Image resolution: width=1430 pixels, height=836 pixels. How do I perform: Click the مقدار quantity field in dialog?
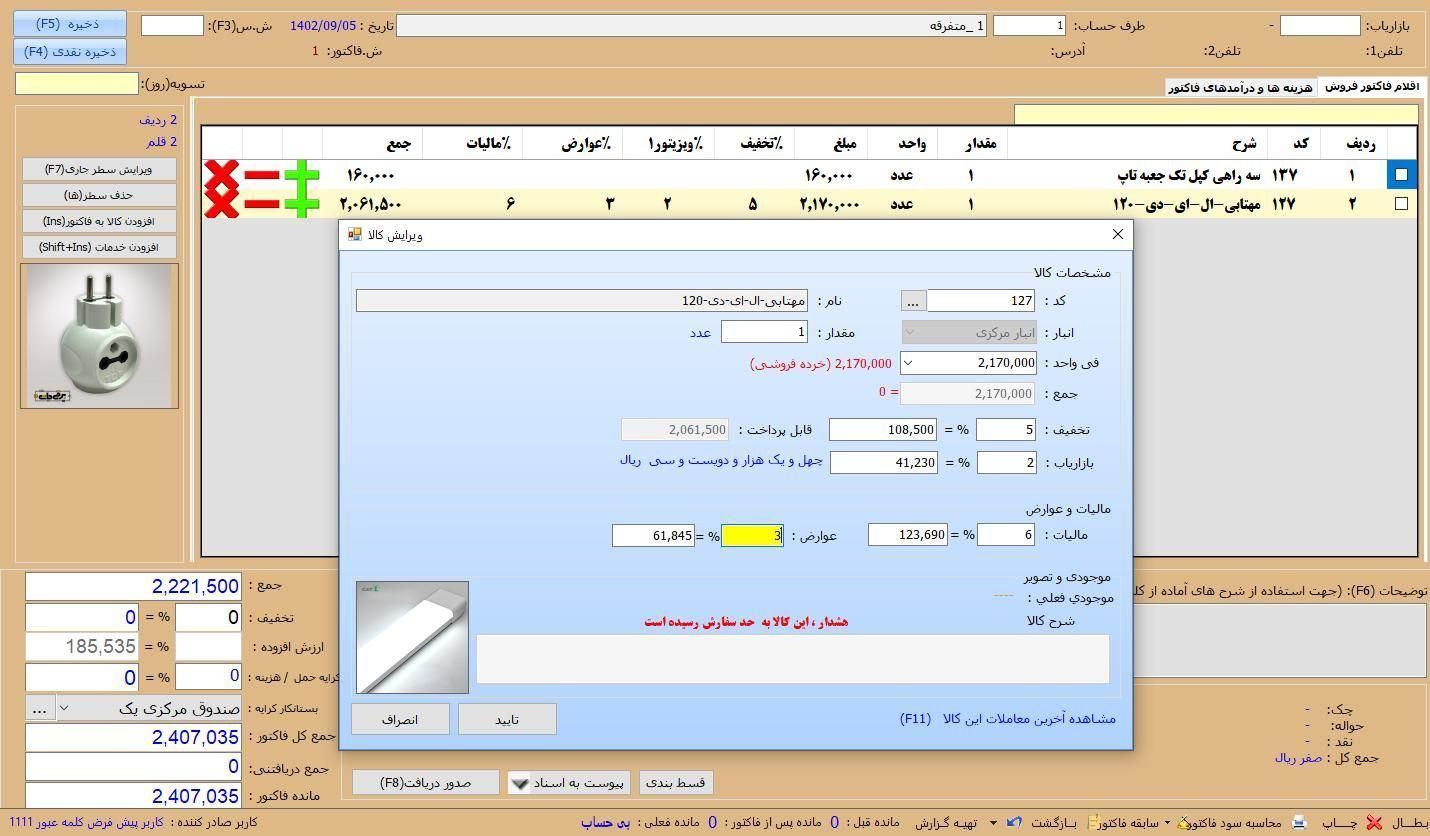764,332
